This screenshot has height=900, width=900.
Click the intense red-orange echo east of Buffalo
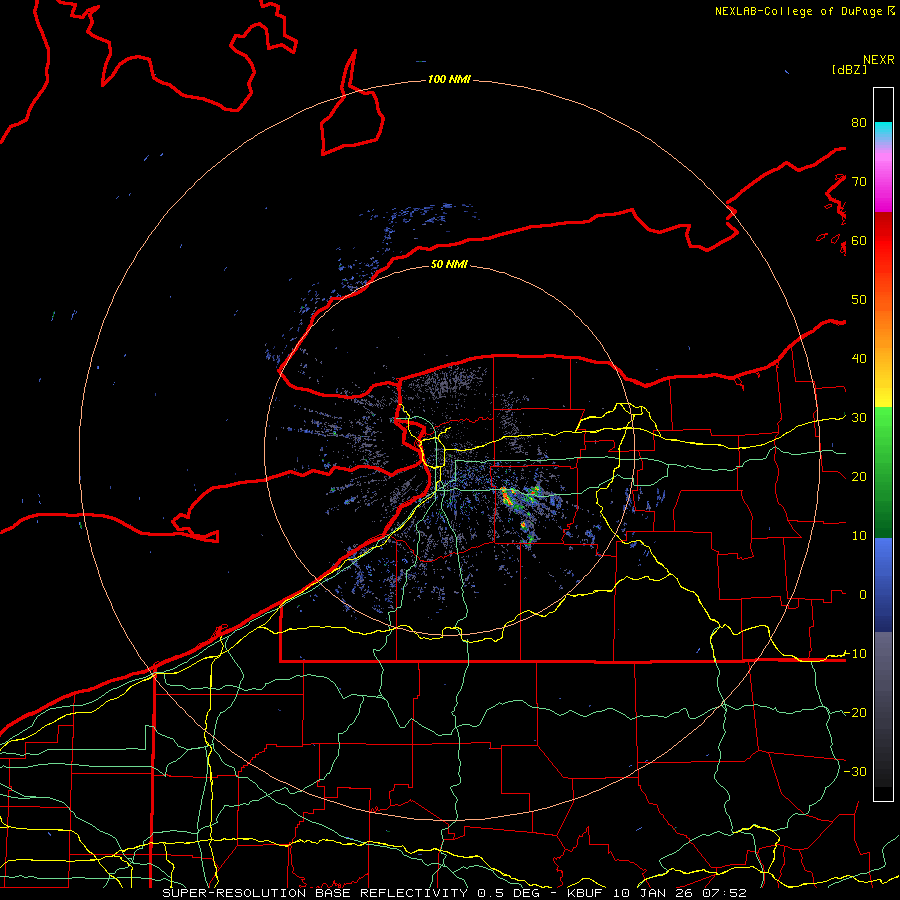point(507,496)
